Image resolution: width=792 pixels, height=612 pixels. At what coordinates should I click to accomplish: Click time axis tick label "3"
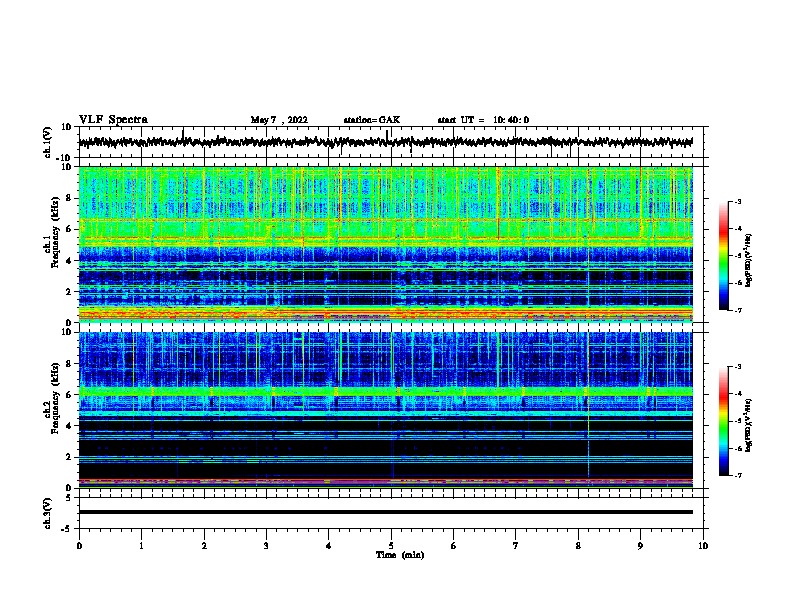pyautogui.click(x=266, y=546)
